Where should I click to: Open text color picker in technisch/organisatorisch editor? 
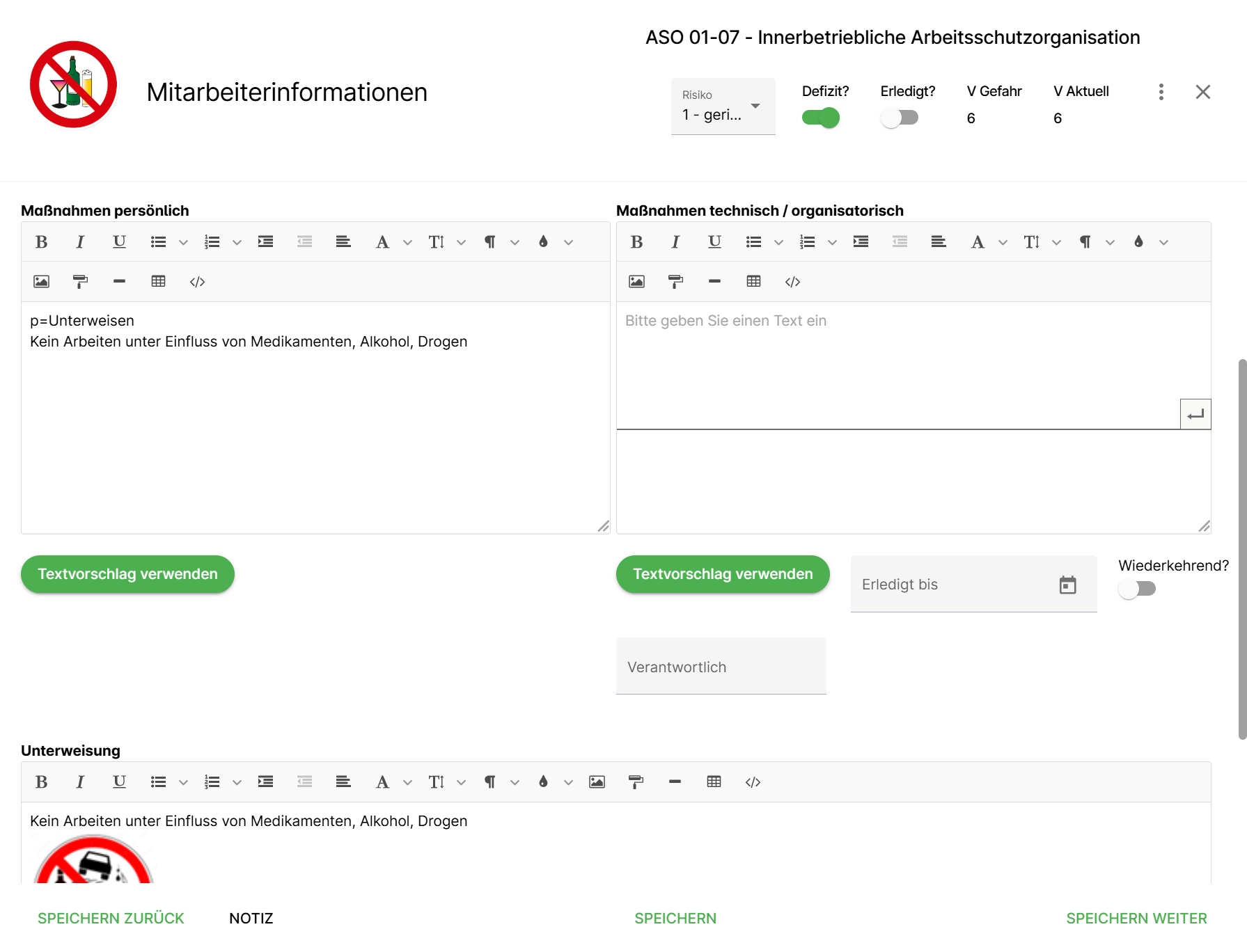[1138, 242]
